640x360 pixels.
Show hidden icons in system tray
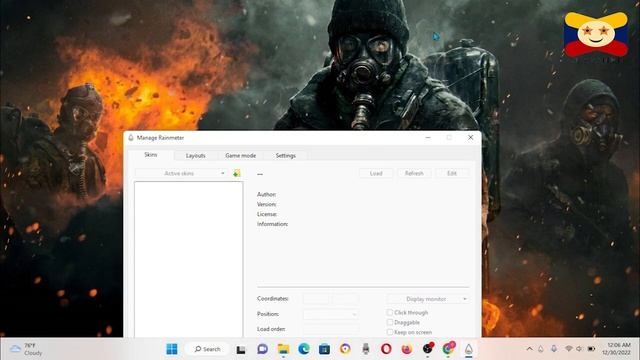(x=529, y=349)
